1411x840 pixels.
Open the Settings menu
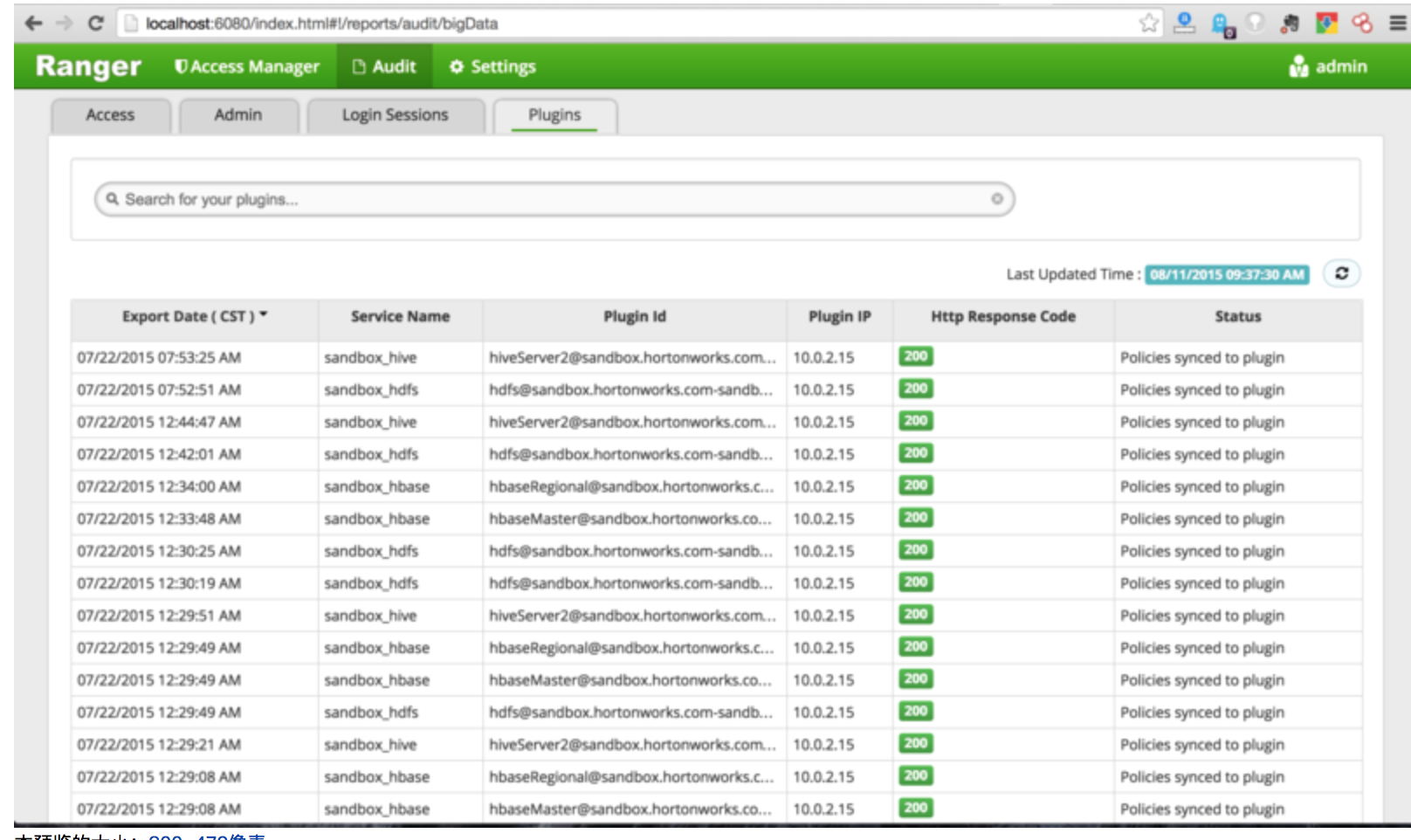pyautogui.click(x=492, y=66)
